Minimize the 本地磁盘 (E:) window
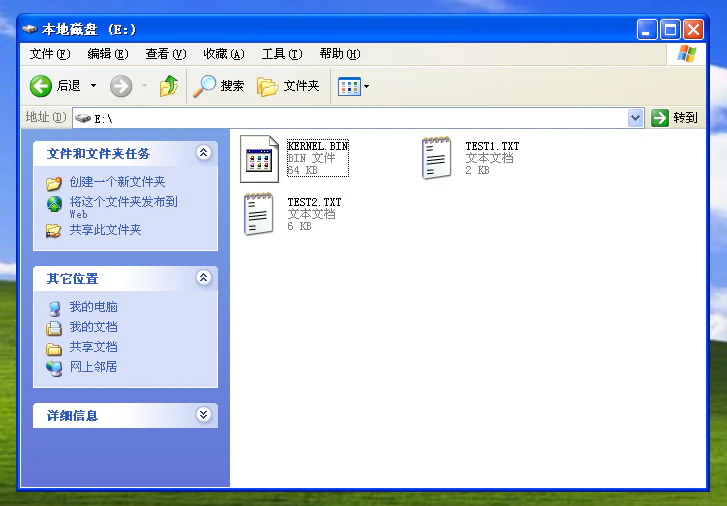 point(647,30)
